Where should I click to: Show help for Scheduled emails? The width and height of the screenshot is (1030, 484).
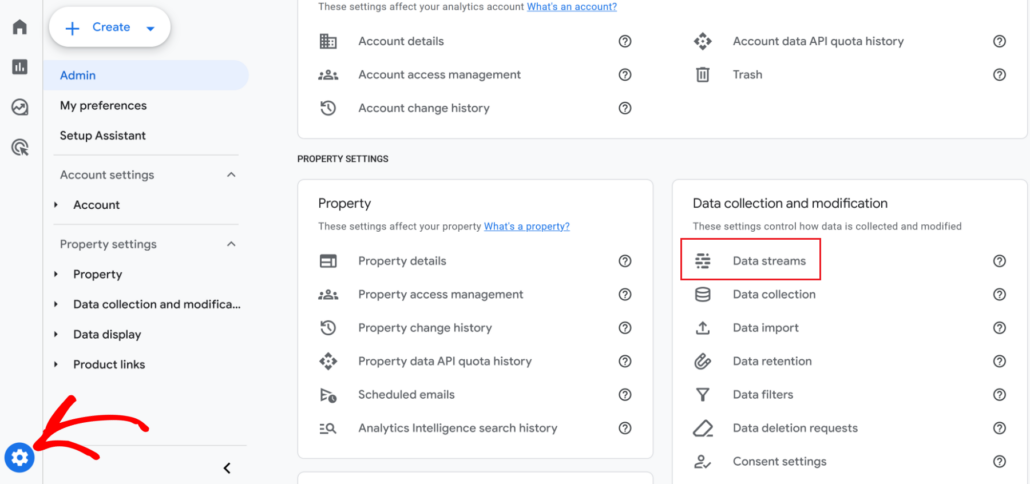(625, 395)
